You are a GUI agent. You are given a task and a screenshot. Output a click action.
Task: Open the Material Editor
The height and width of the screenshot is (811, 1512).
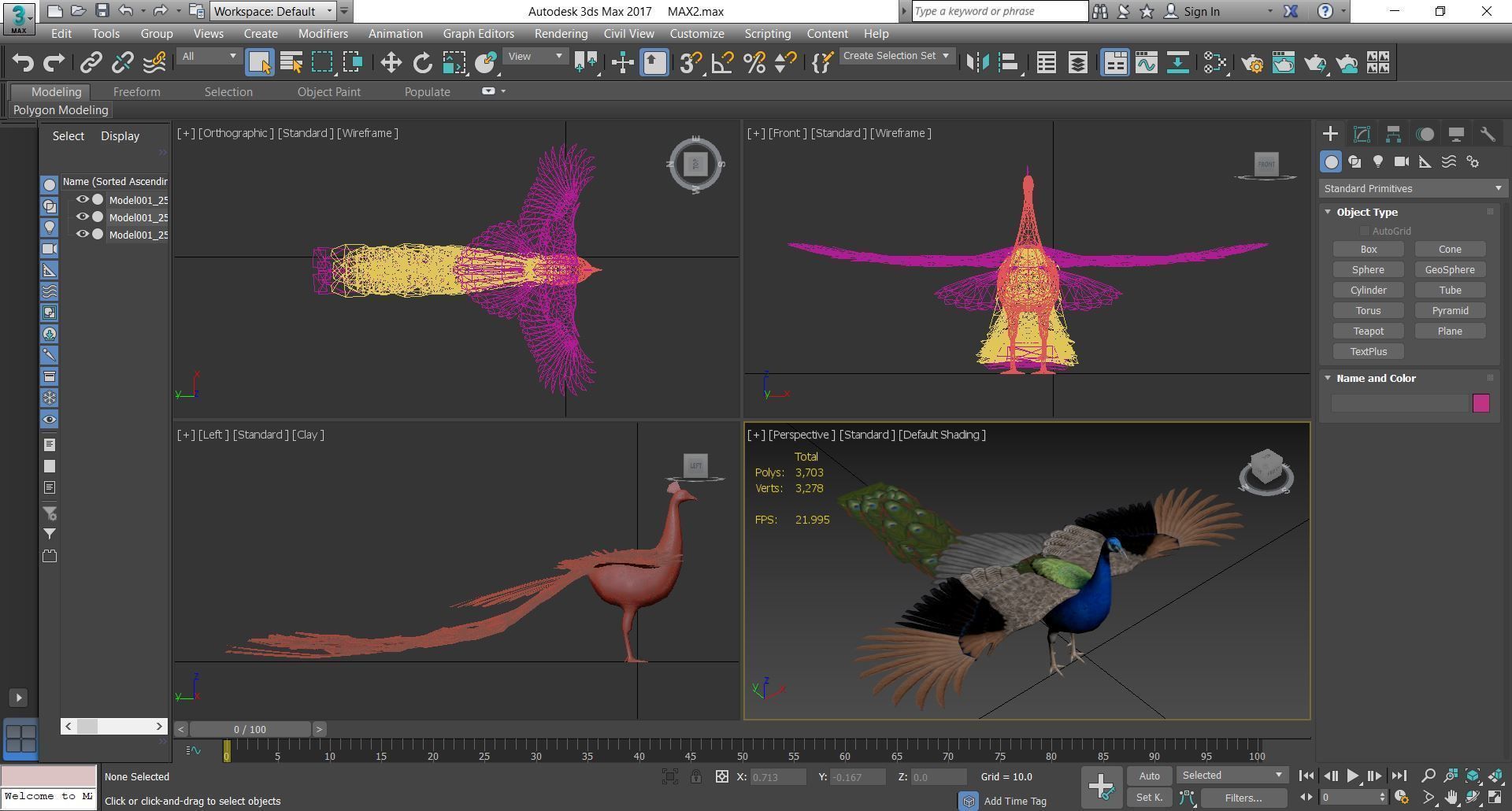tap(1215, 62)
